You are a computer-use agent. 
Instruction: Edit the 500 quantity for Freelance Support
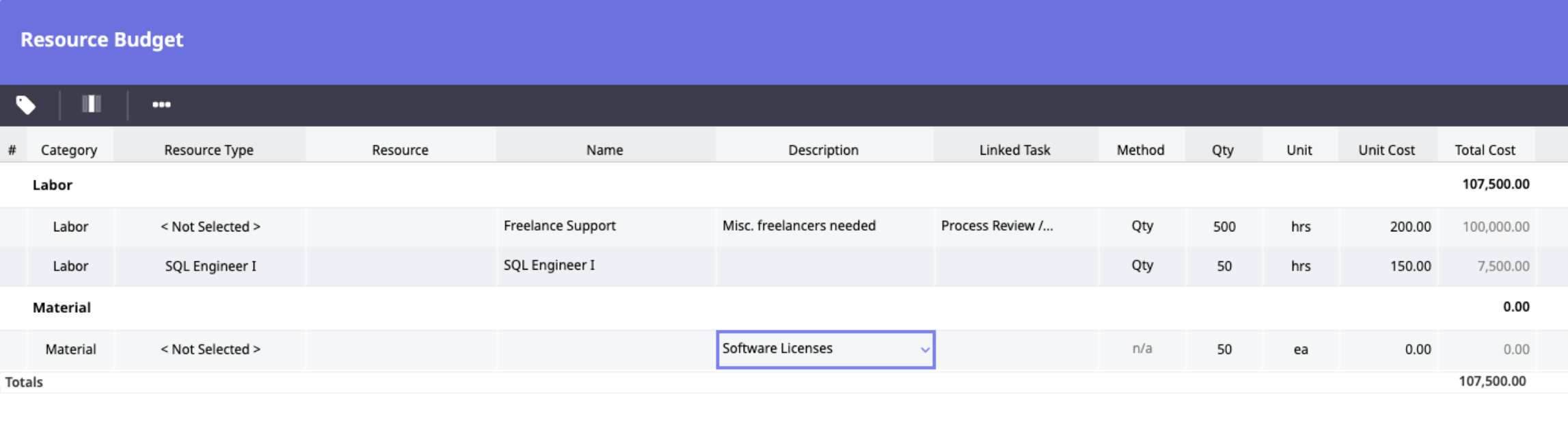point(1224,227)
